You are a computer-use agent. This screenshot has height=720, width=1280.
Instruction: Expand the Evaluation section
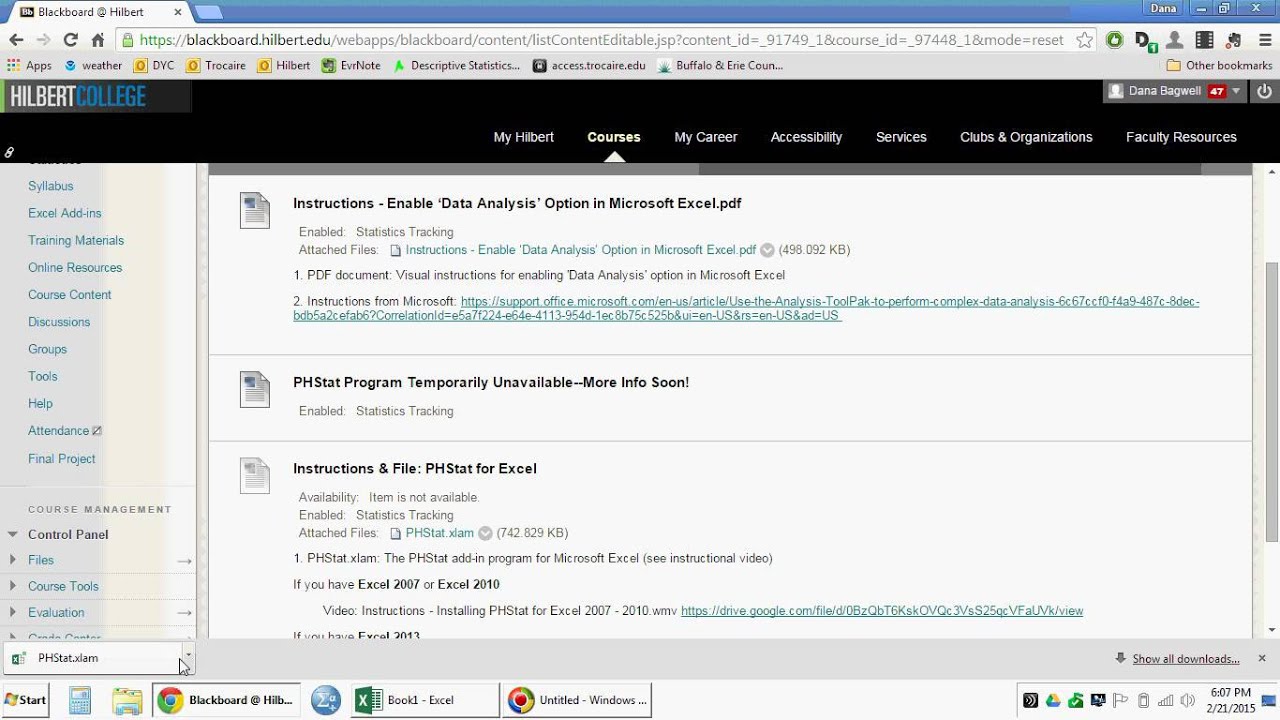point(13,612)
